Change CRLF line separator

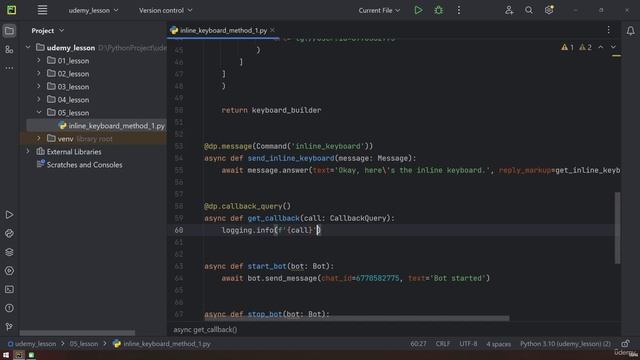pos(443,344)
